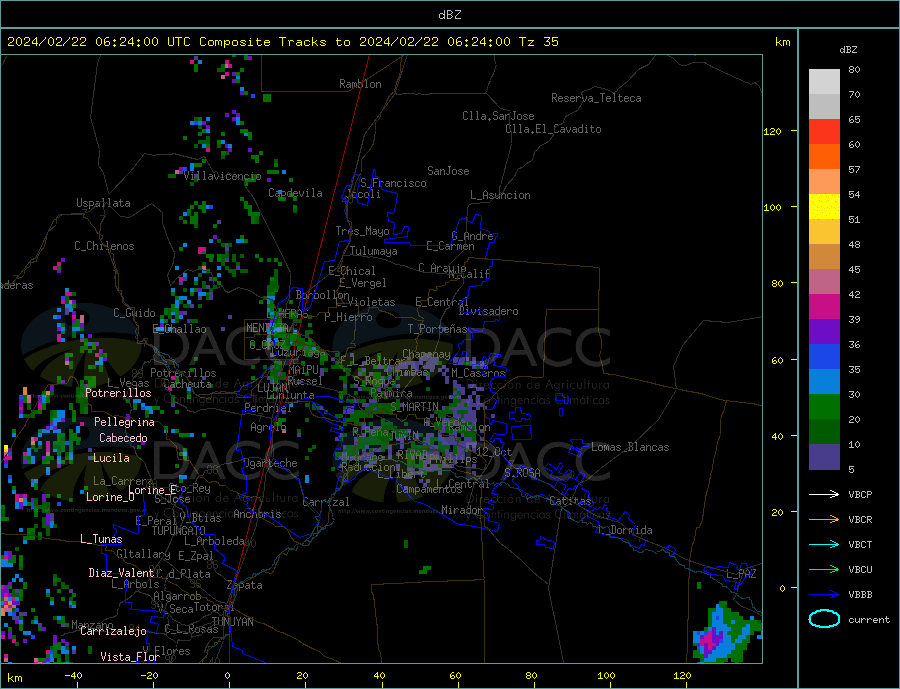900x689 pixels.
Task: Click the 'Agrelo' map label
Action: click(268, 428)
